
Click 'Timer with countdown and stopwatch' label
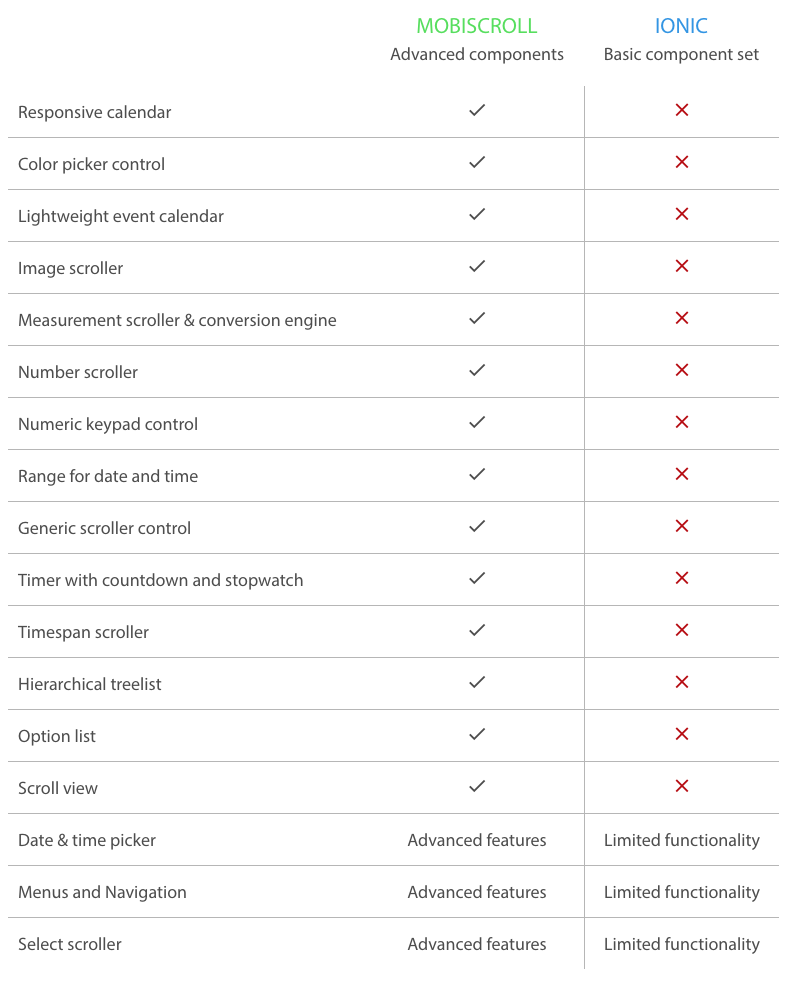(160, 580)
